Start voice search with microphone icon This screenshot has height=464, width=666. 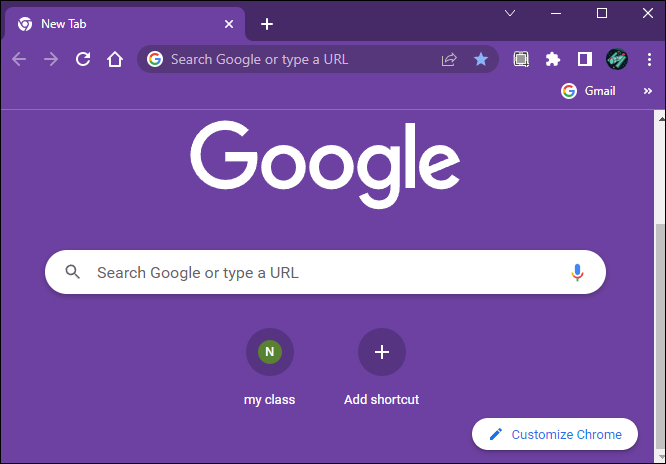point(577,272)
